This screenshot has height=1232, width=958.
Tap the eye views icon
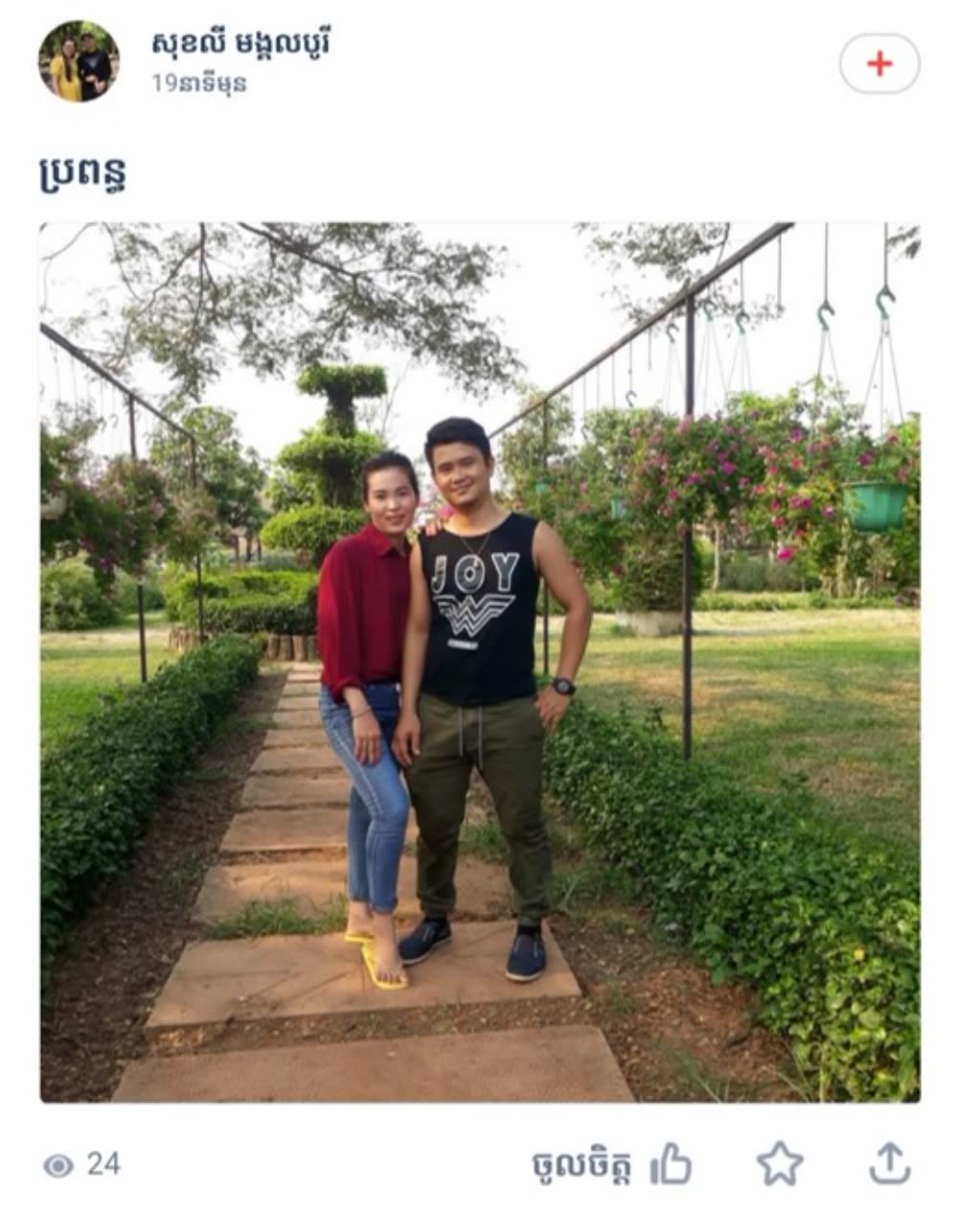click(x=58, y=1166)
